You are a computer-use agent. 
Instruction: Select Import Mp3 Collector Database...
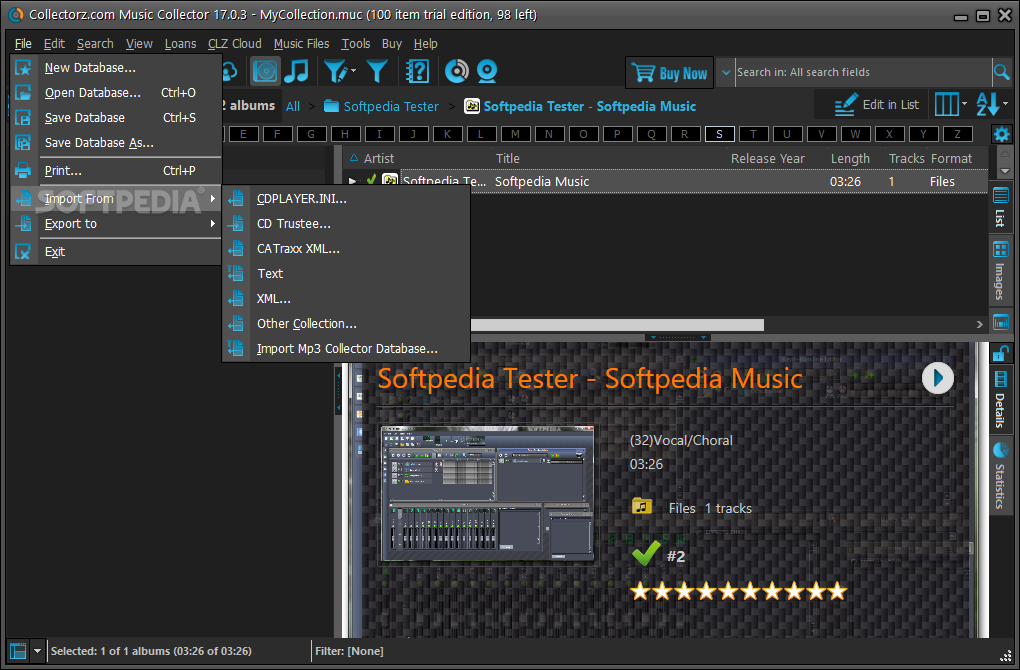click(346, 349)
